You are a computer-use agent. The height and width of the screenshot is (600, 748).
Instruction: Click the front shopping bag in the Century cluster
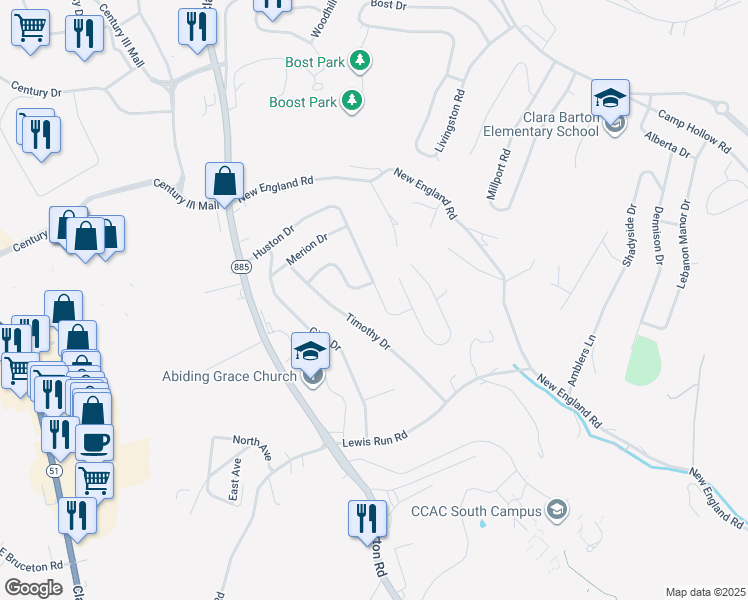pyautogui.click(x=85, y=236)
